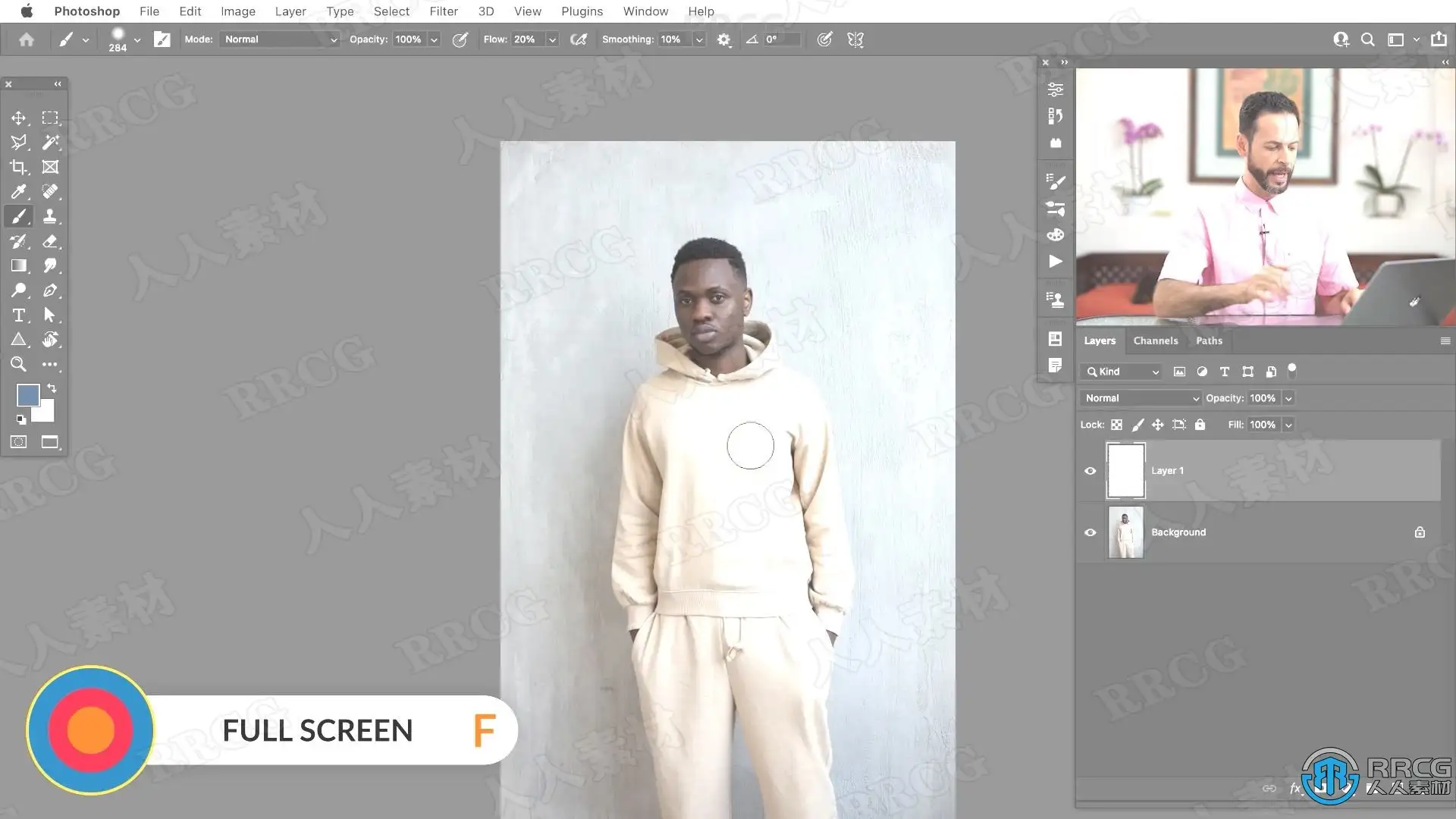Select the Shape tool
The height and width of the screenshot is (819, 1456).
[18, 340]
